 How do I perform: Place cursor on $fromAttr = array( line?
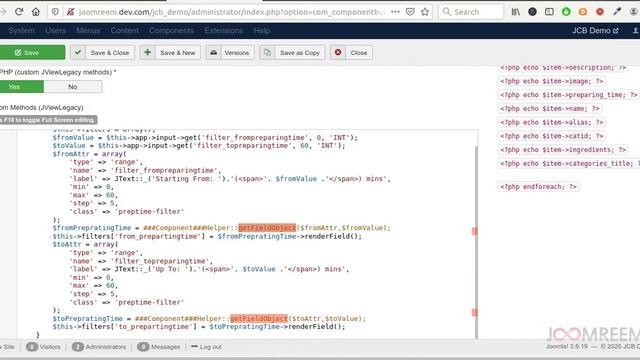89,154
